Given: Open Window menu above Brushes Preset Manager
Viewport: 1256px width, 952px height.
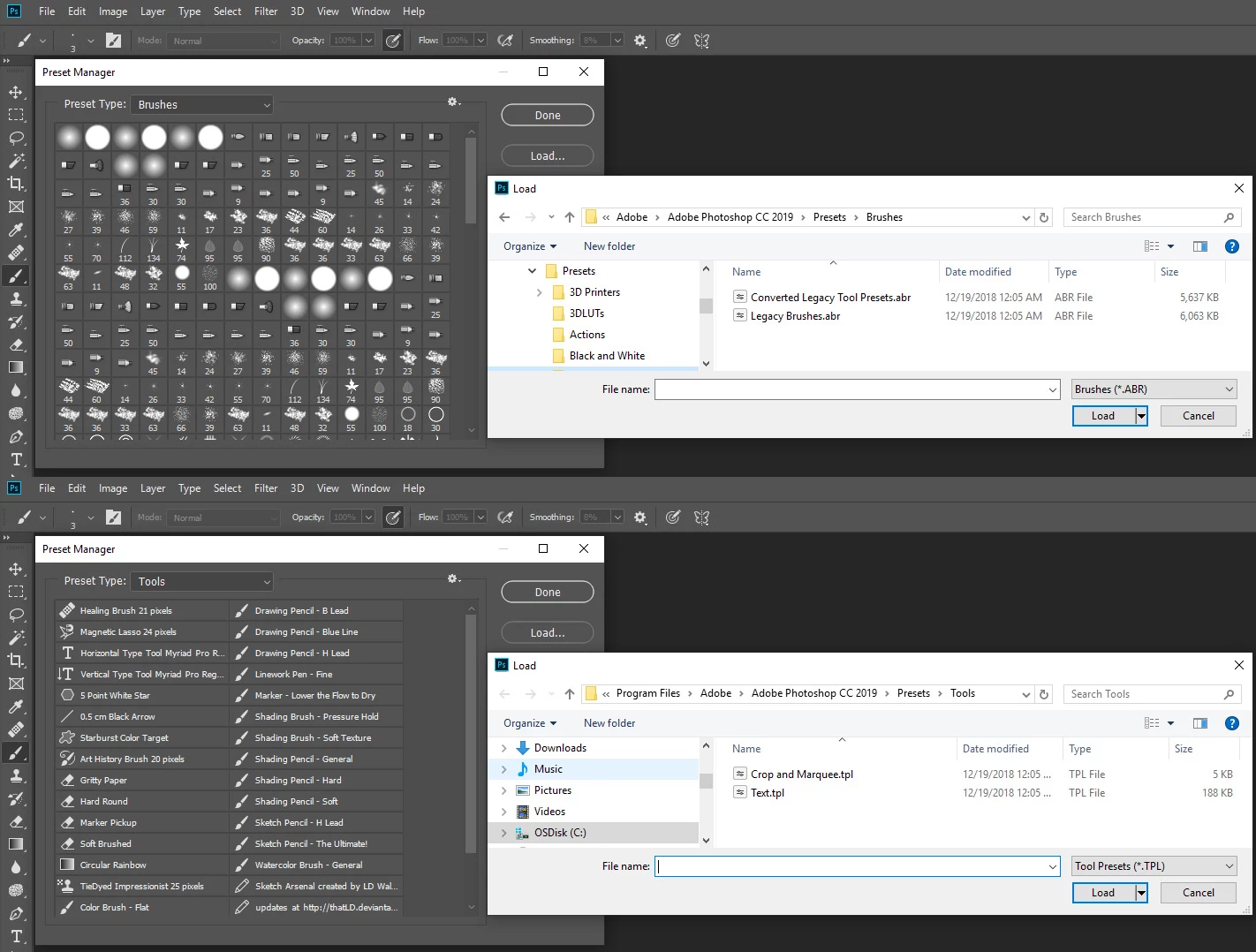Looking at the screenshot, I should [x=370, y=11].
